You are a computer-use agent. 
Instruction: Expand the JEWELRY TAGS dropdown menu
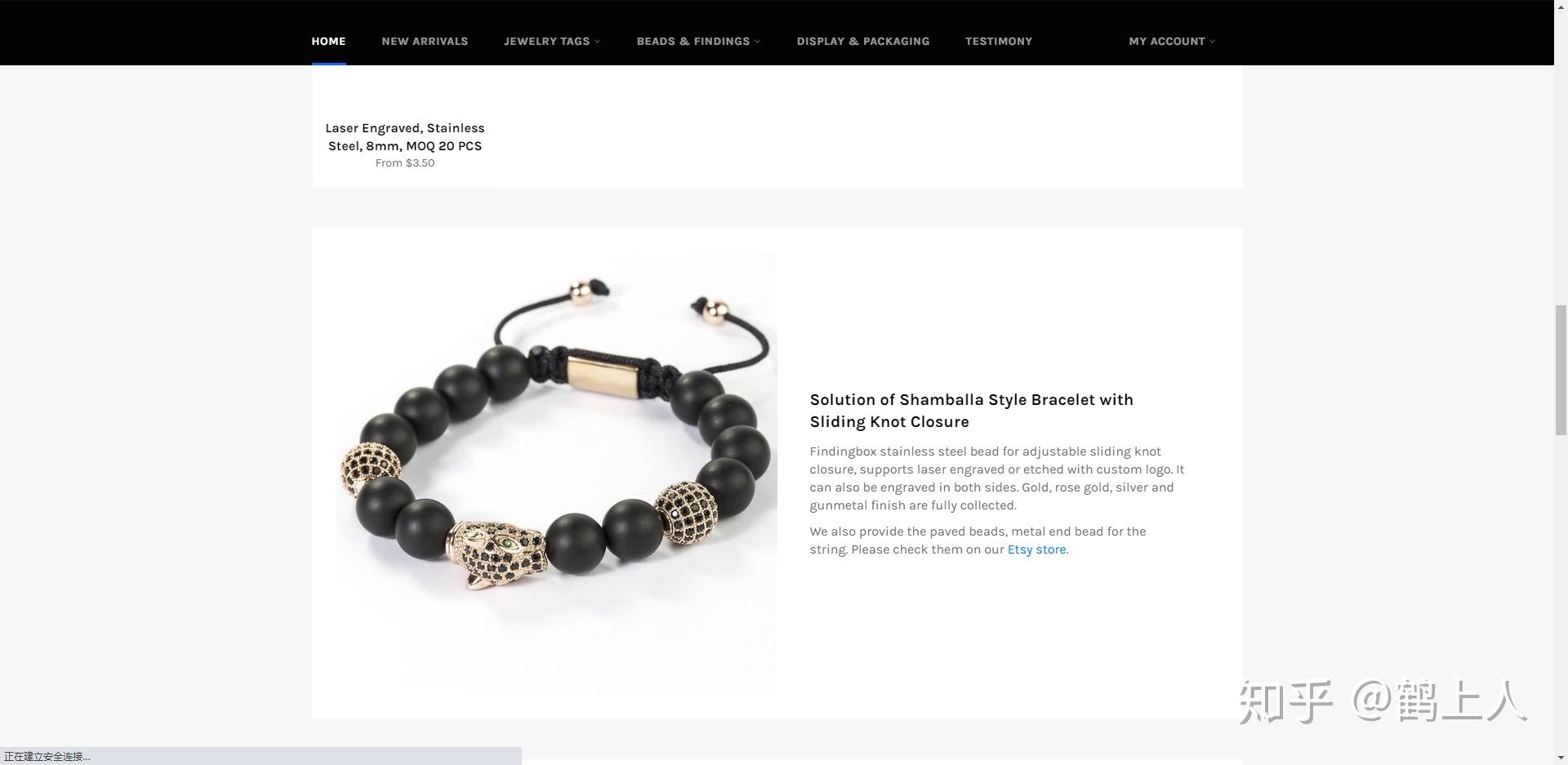tap(552, 41)
